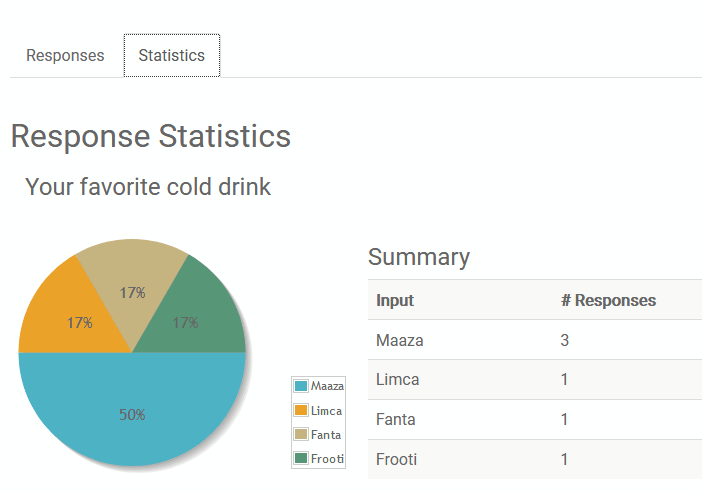Click the Limca orange legend swatch
702x493 pixels.
[301, 410]
